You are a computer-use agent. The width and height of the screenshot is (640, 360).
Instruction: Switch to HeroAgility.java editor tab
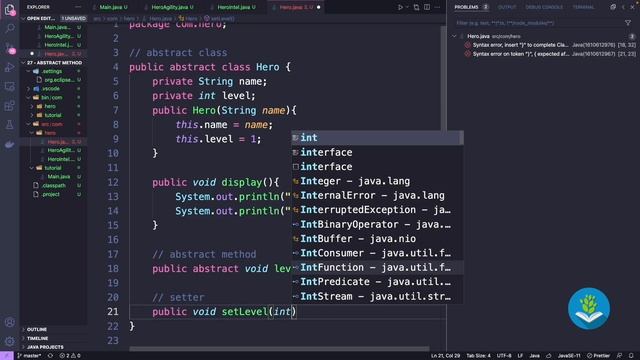click(172, 7)
